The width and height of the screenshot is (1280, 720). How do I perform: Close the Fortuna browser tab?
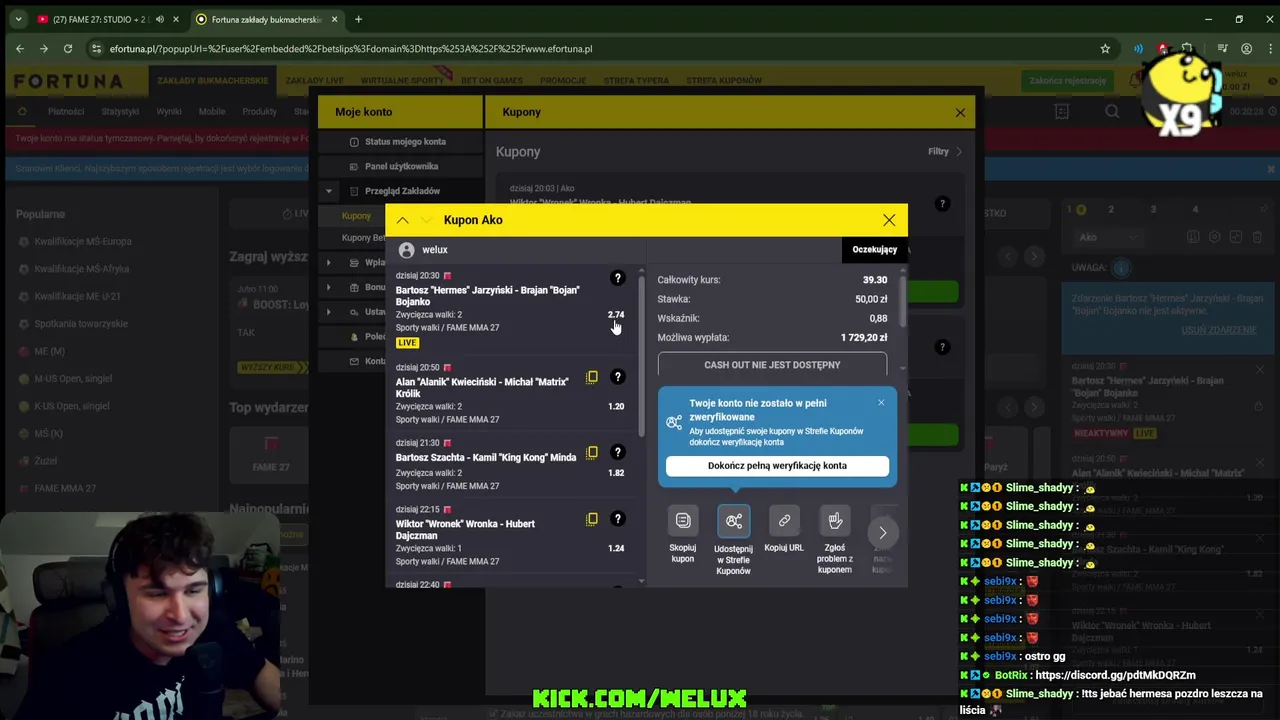click(334, 19)
